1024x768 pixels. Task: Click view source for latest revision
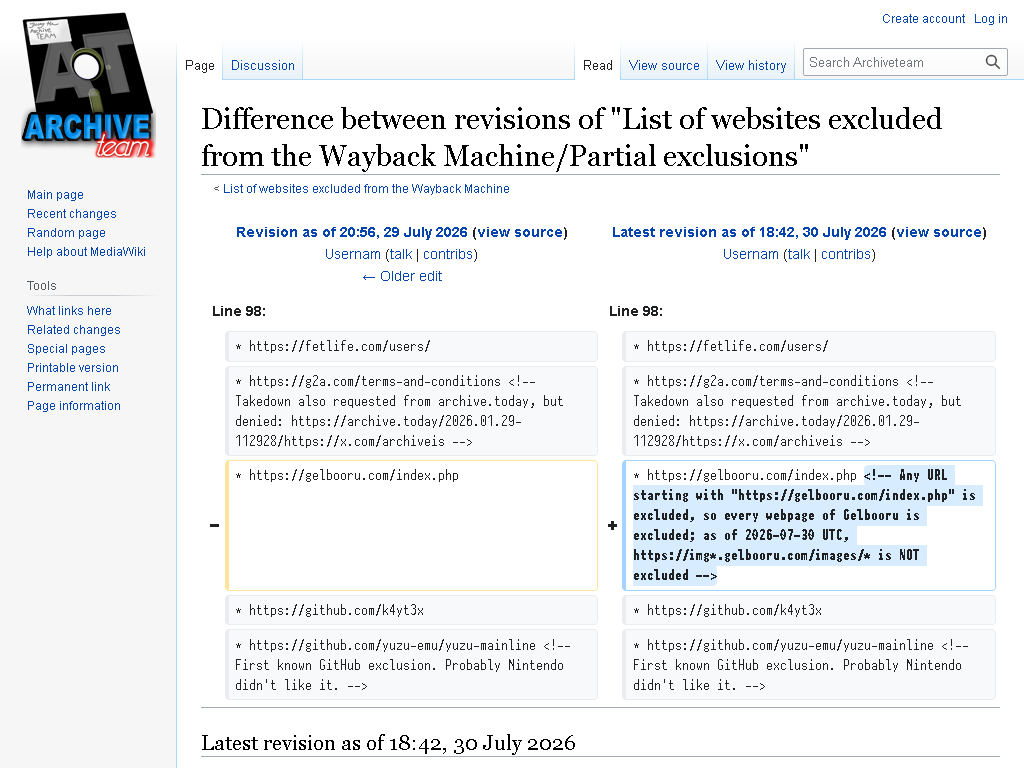[x=939, y=232]
